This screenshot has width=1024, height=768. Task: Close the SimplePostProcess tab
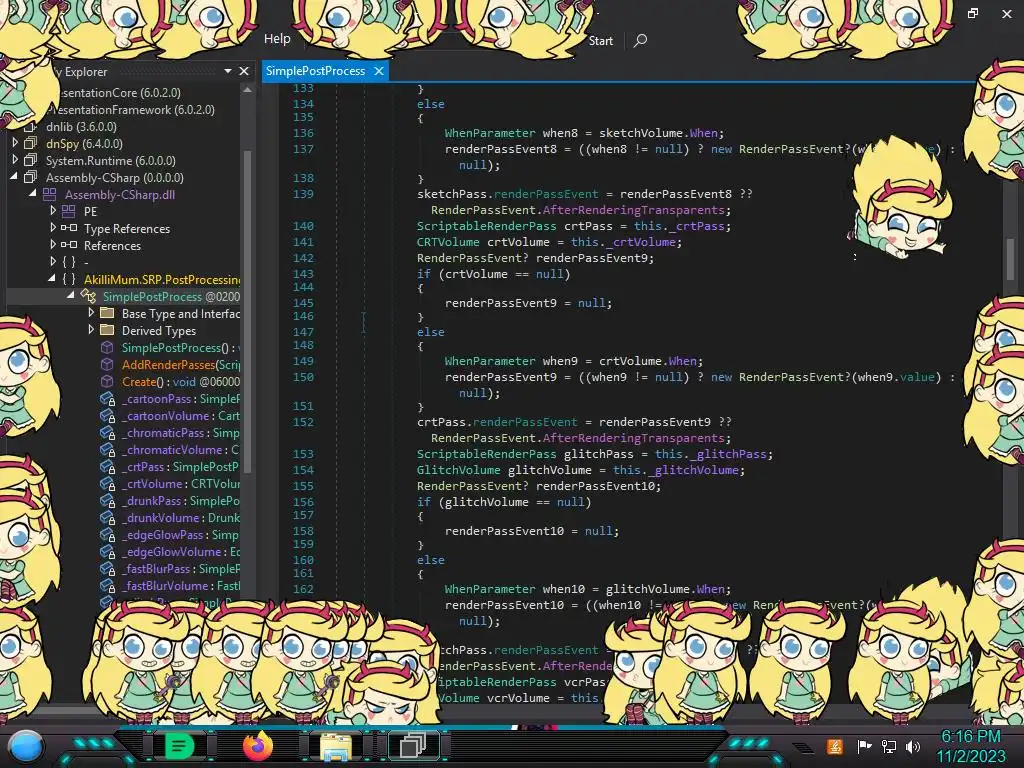(379, 71)
